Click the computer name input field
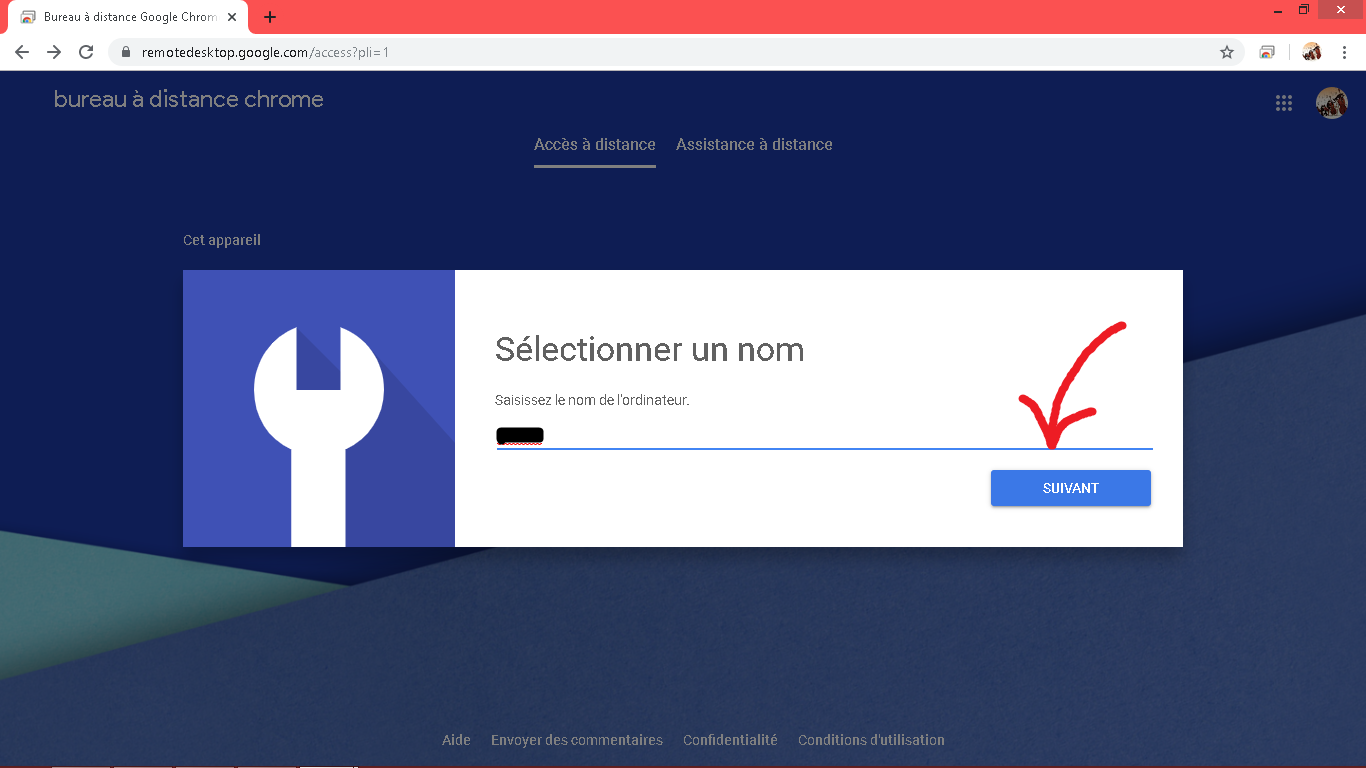This screenshot has width=1366, height=768. coord(824,435)
